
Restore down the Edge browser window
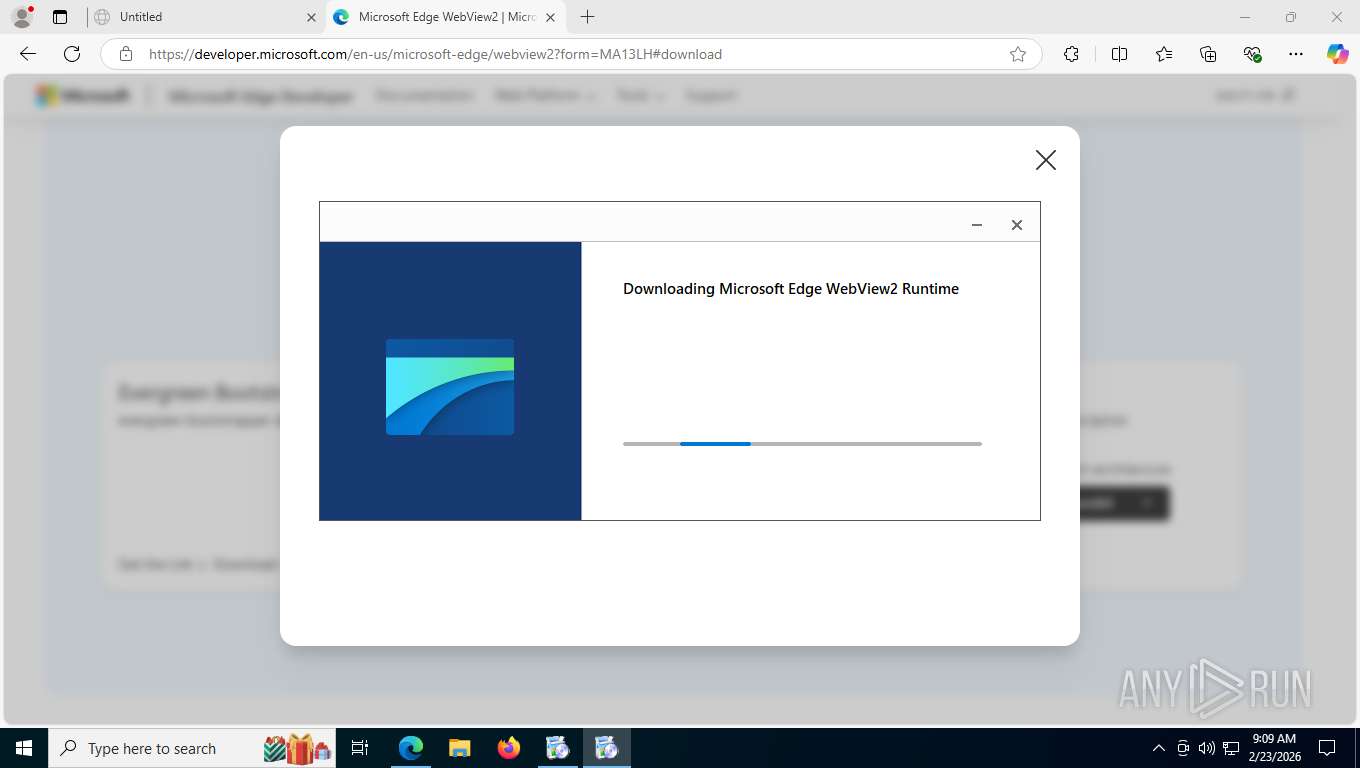coord(1291,17)
